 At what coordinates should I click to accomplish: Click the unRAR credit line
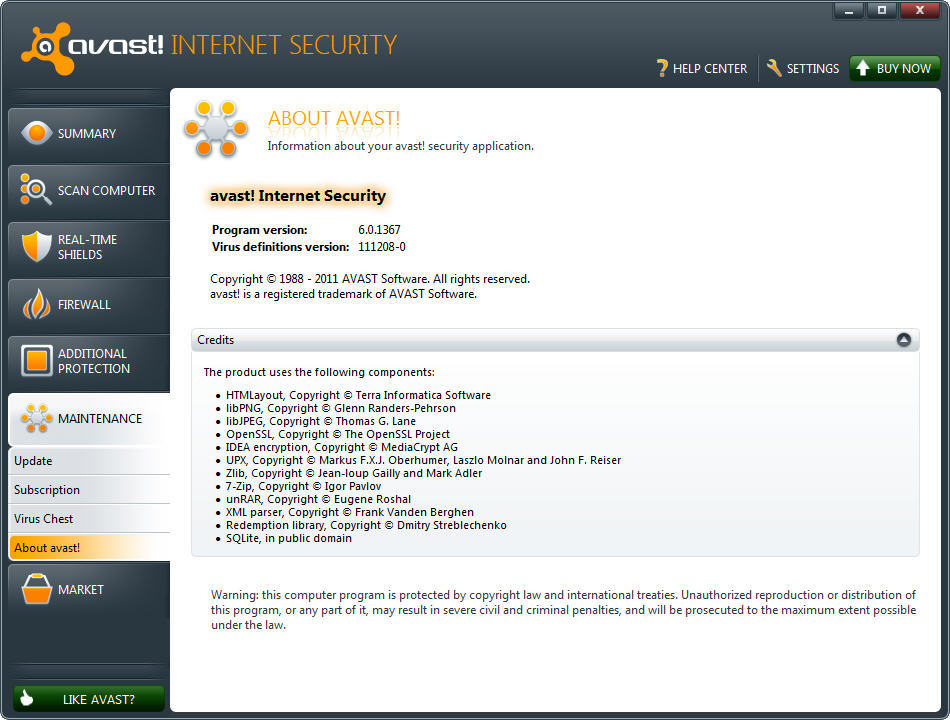tap(318, 499)
